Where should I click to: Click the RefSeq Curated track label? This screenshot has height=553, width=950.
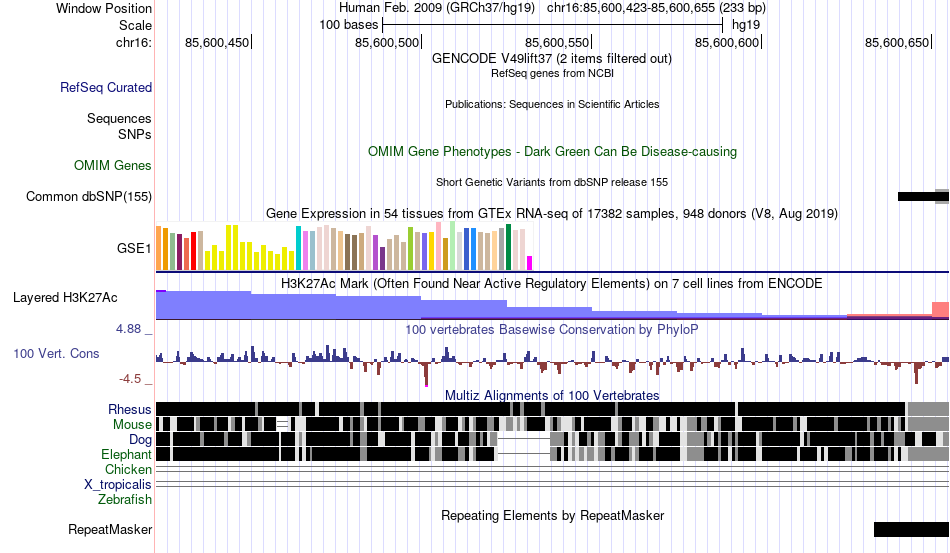pos(106,87)
